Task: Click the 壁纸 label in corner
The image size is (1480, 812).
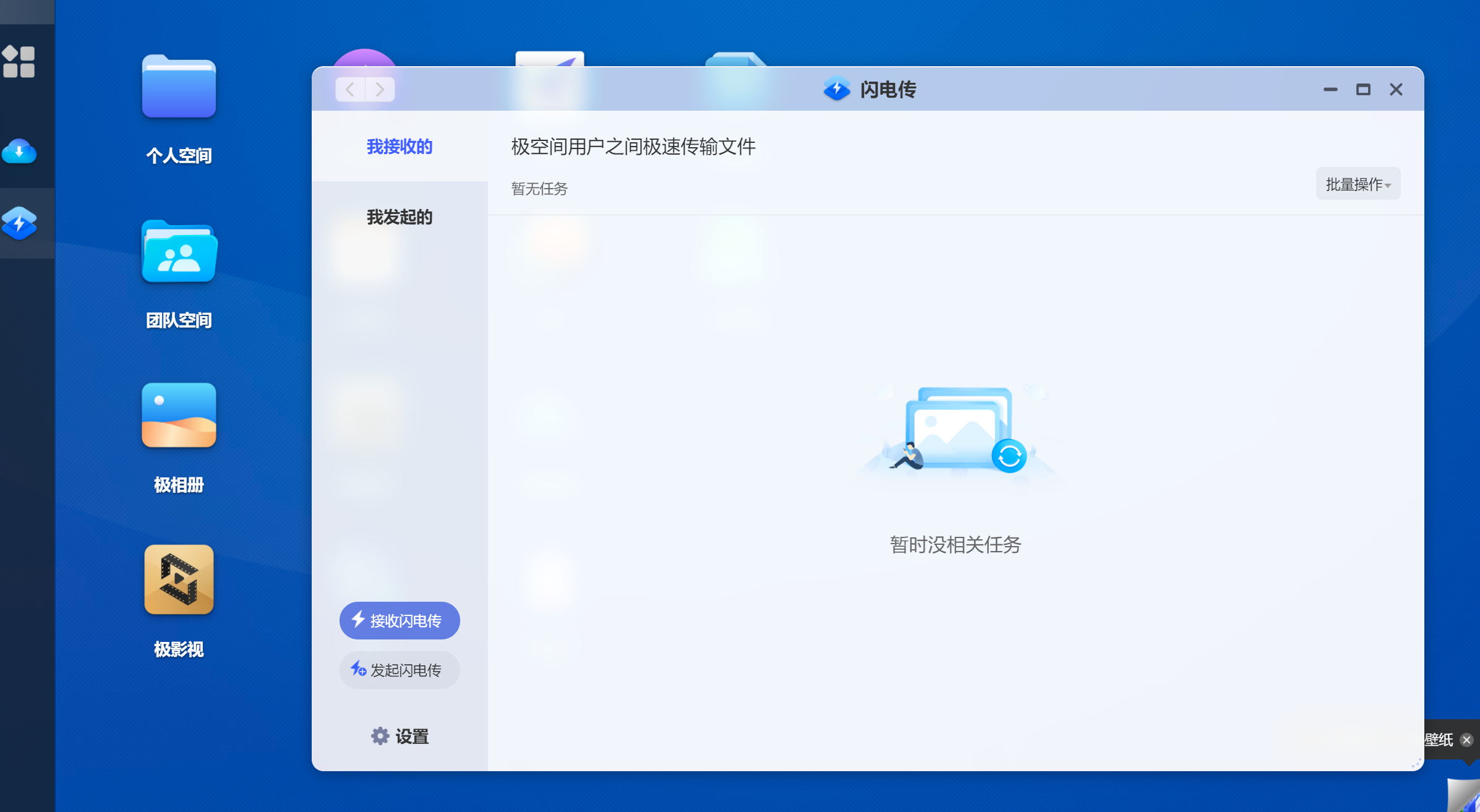Action: tap(1439, 740)
